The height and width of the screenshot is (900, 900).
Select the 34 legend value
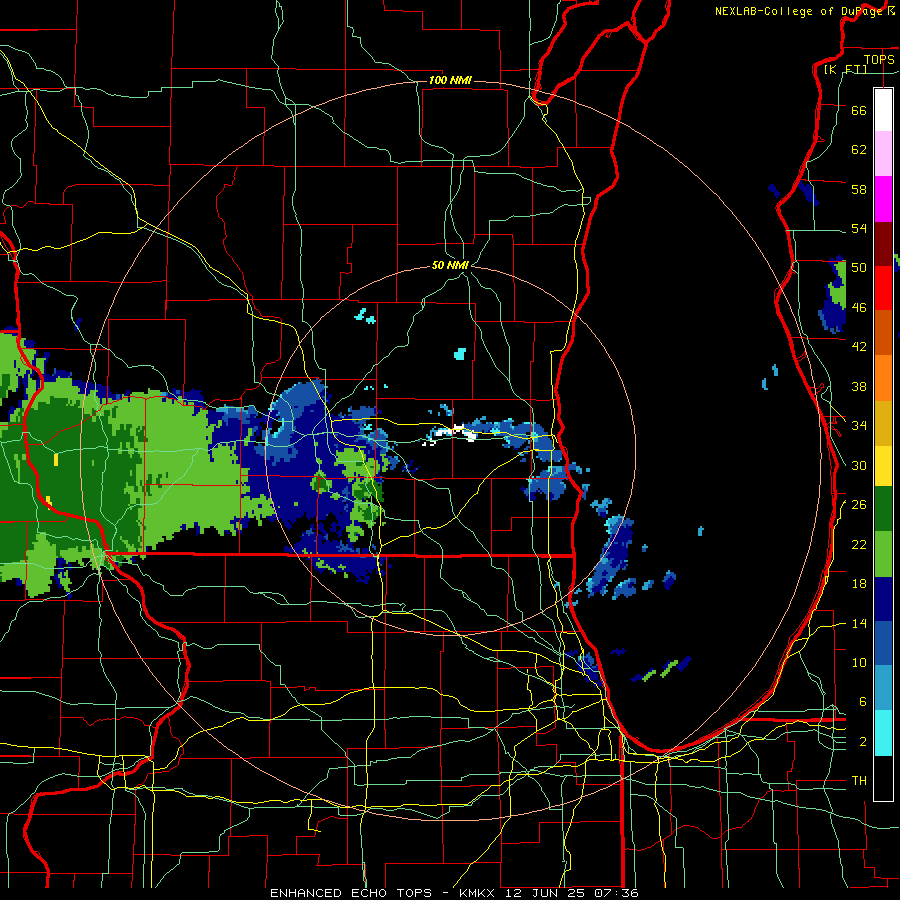pos(859,425)
